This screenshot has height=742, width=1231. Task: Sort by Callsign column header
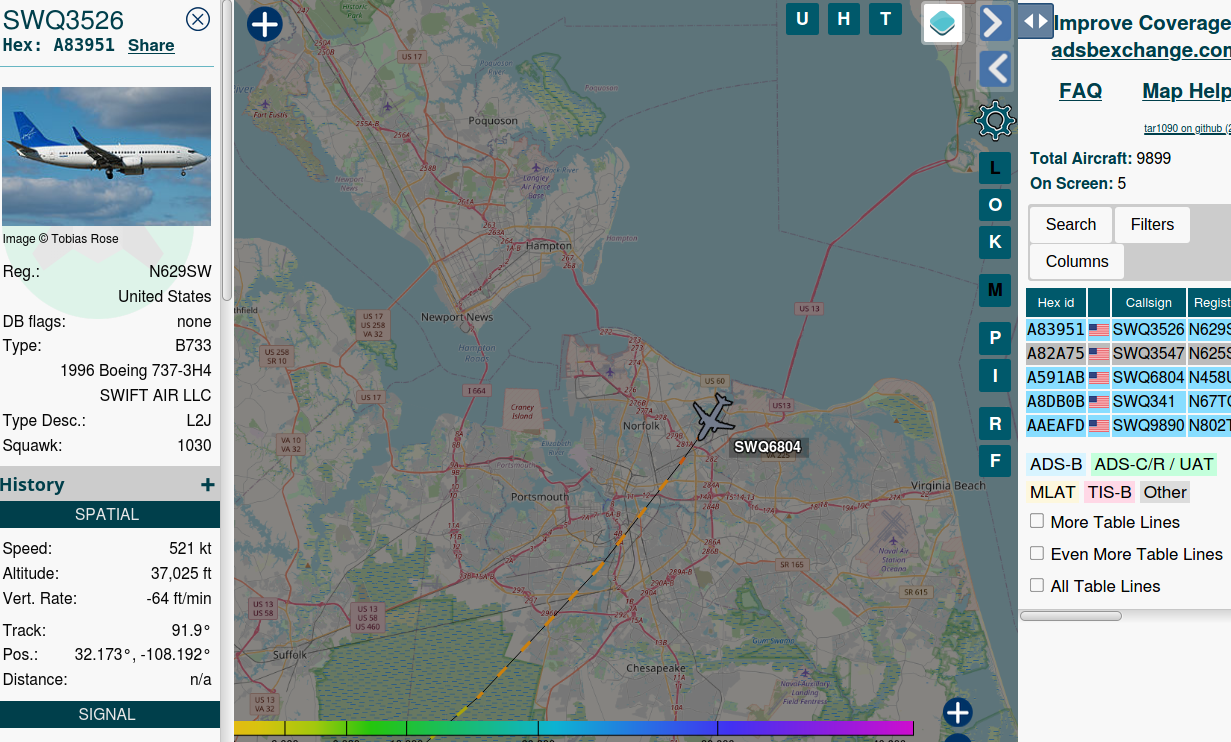click(1149, 302)
